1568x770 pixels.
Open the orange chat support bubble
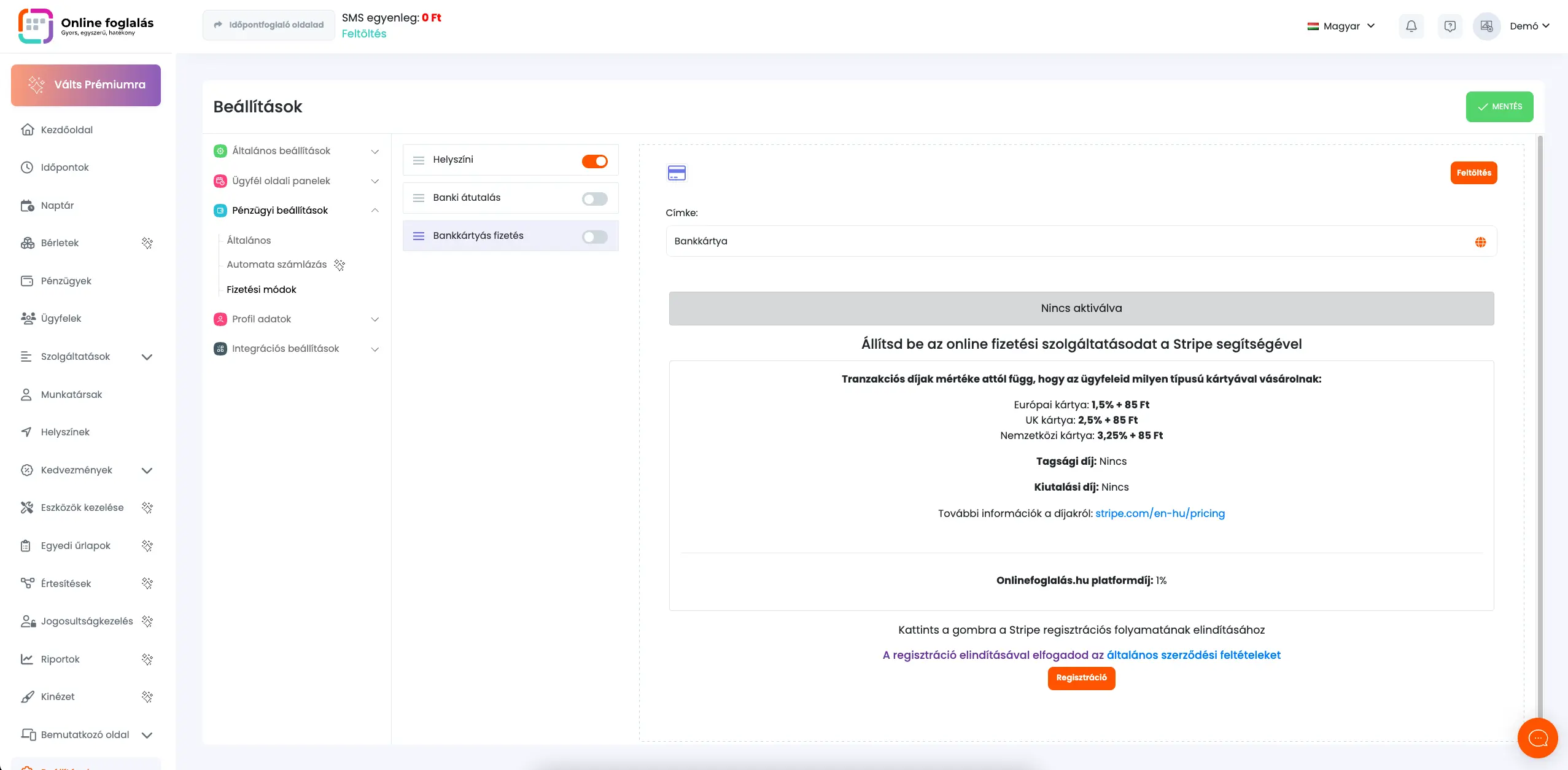click(1537, 737)
